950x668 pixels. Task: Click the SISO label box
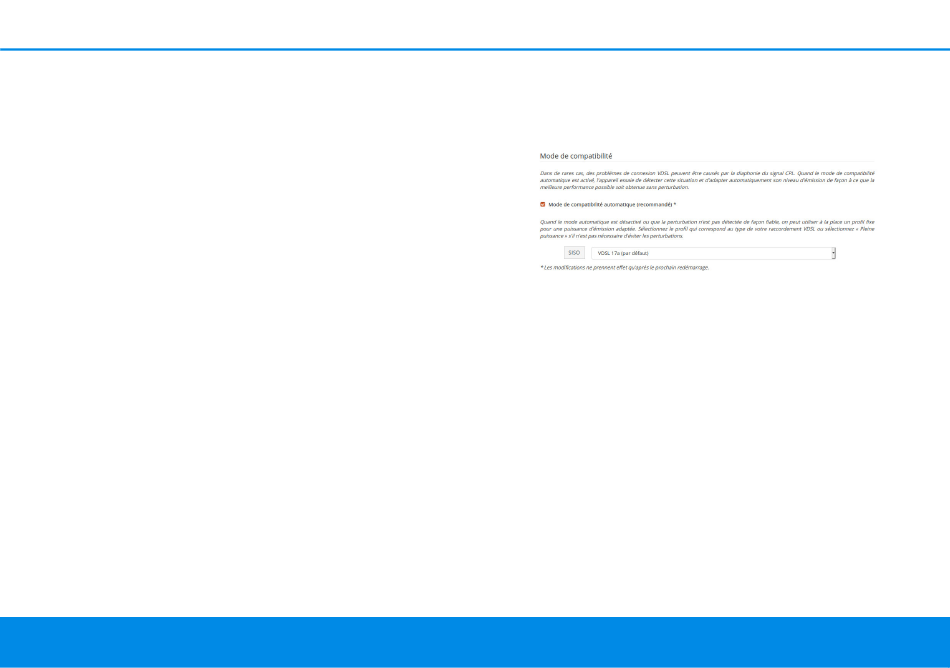click(x=574, y=253)
